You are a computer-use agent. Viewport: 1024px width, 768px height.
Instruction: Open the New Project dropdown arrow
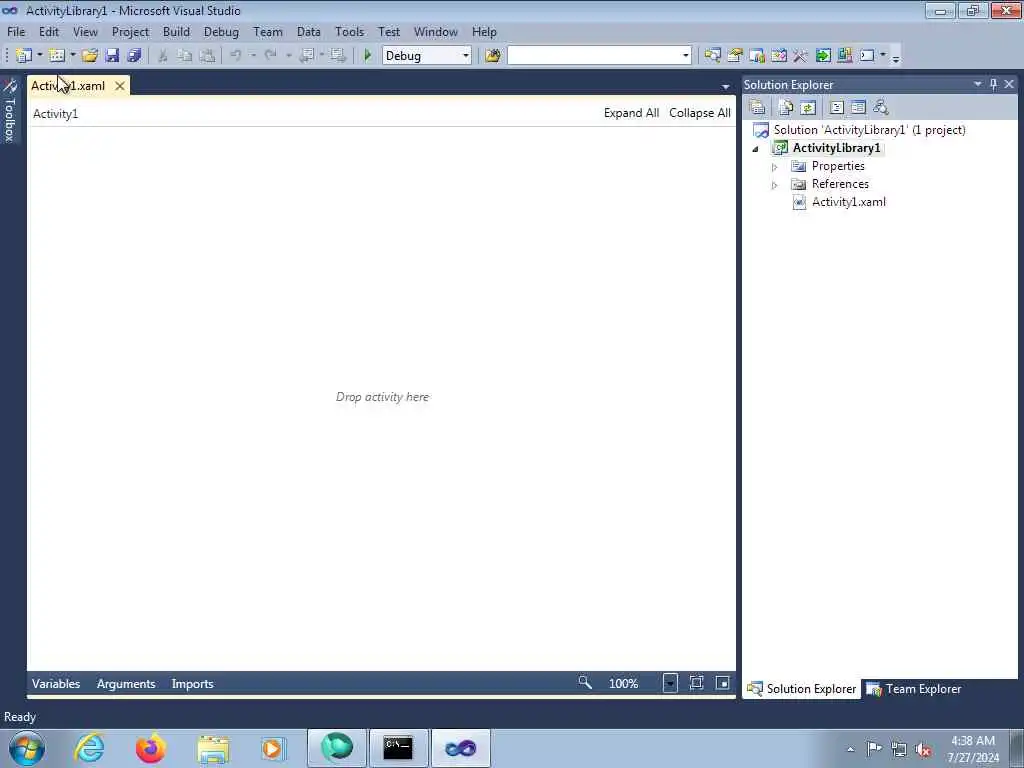pos(40,56)
